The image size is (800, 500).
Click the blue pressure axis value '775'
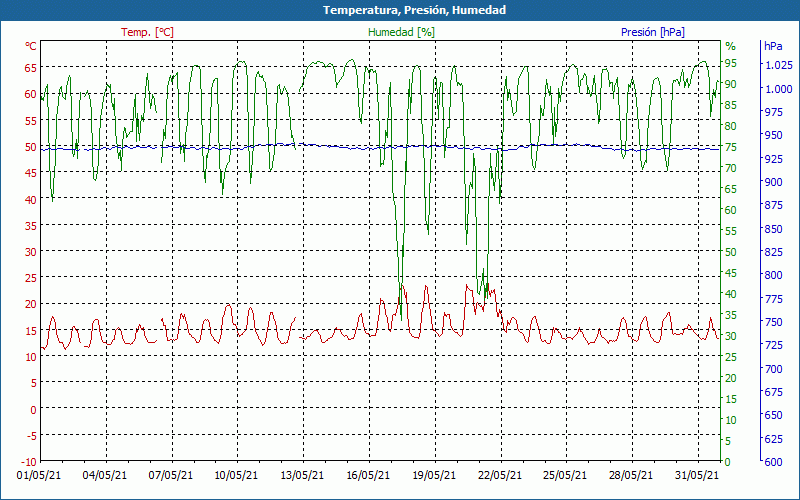[x=772, y=298]
